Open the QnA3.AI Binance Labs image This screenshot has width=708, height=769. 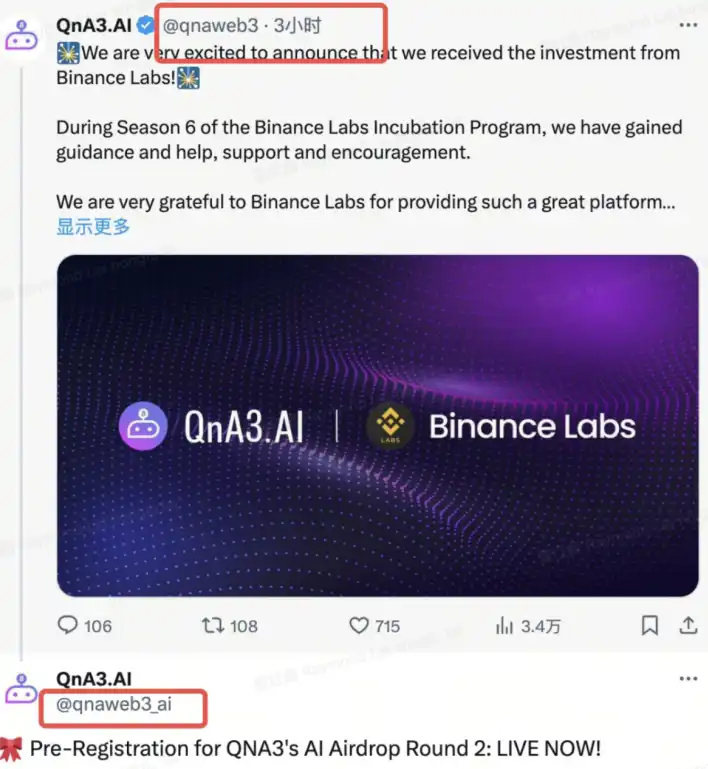377,425
